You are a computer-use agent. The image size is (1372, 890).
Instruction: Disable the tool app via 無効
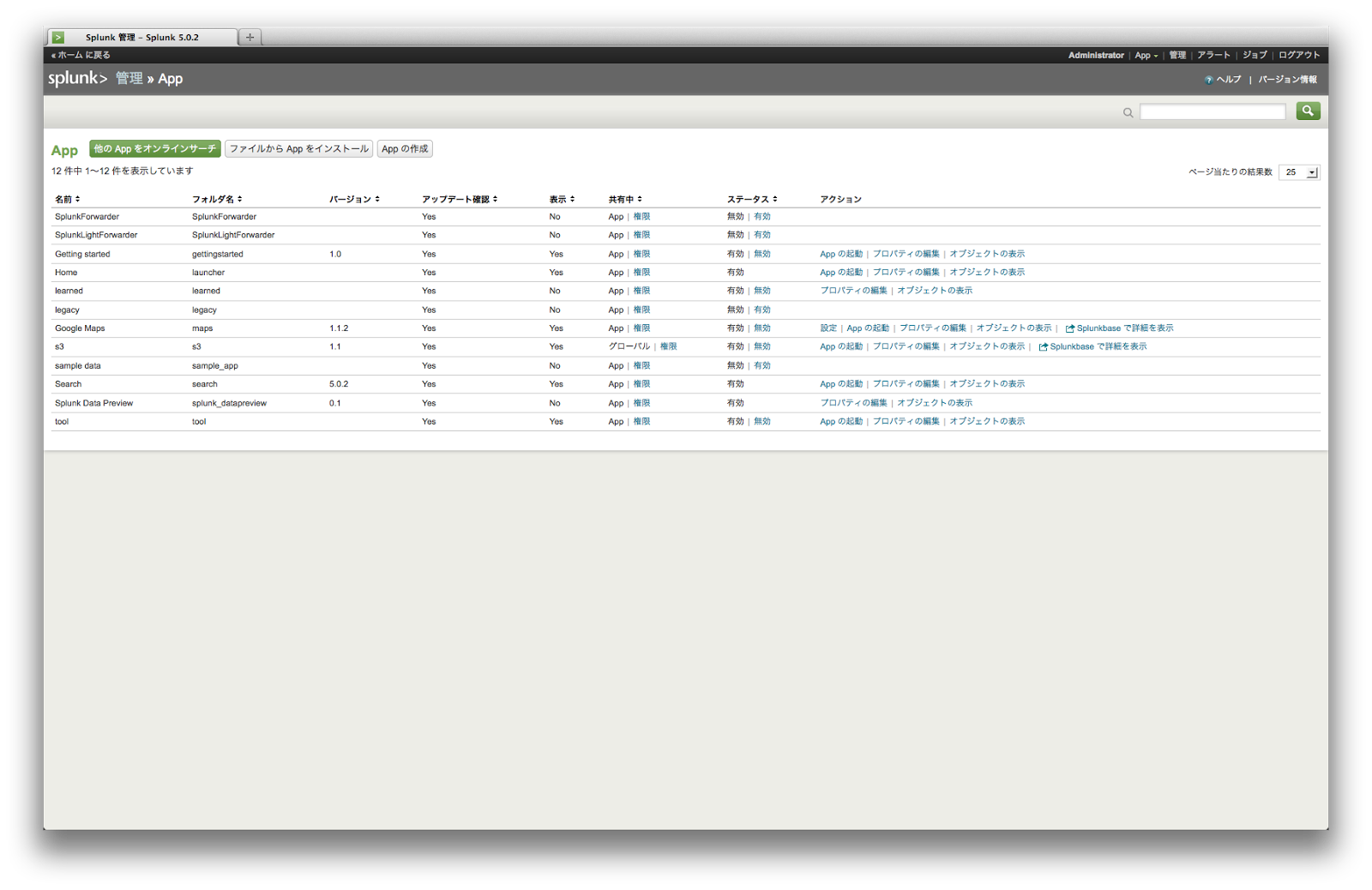click(762, 421)
